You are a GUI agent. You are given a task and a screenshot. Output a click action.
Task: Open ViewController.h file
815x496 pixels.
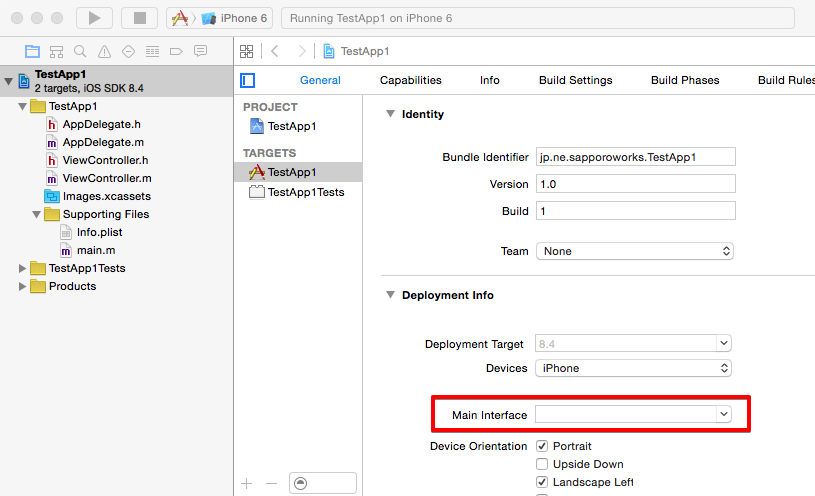(106, 160)
